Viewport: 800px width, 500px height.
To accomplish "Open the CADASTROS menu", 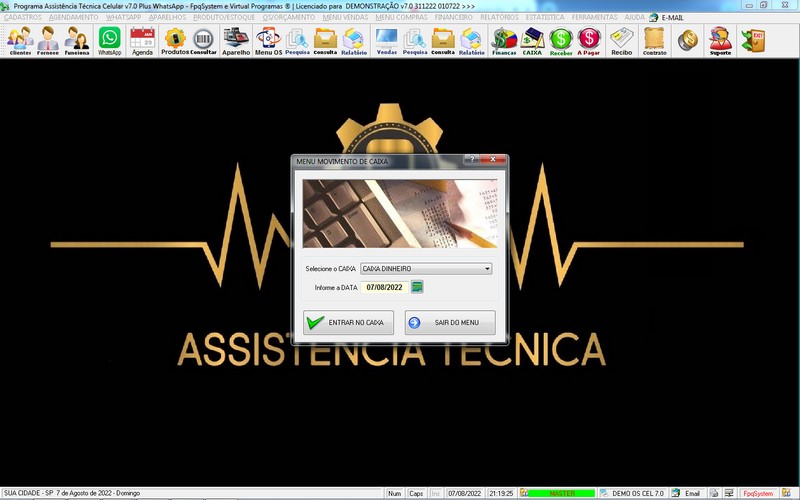I will pyautogui.click(x=22, y=17).
